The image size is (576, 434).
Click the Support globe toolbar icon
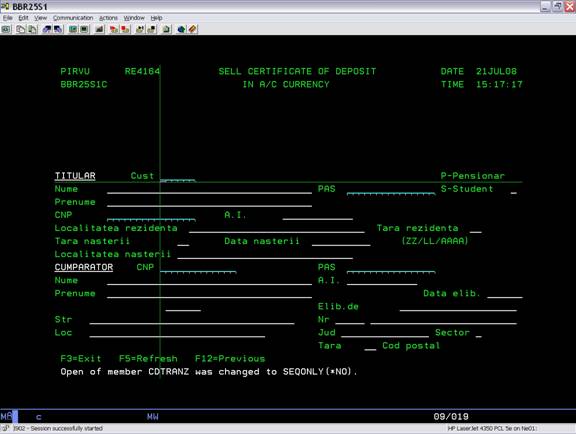point(181,29)
